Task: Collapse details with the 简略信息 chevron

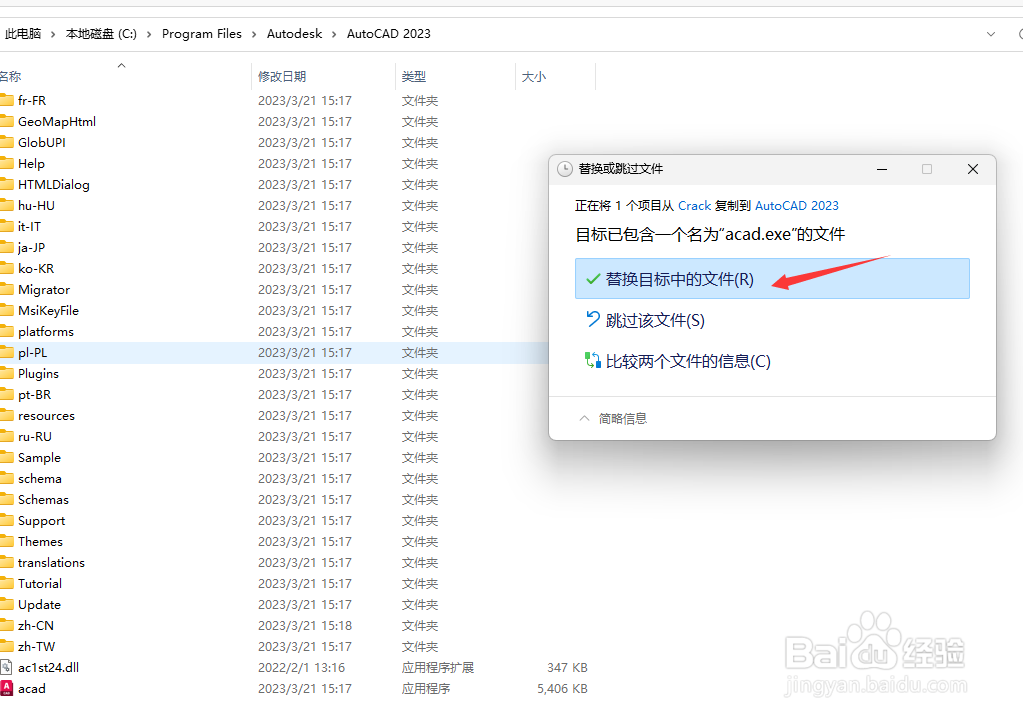Action: (x=585, y=419)
